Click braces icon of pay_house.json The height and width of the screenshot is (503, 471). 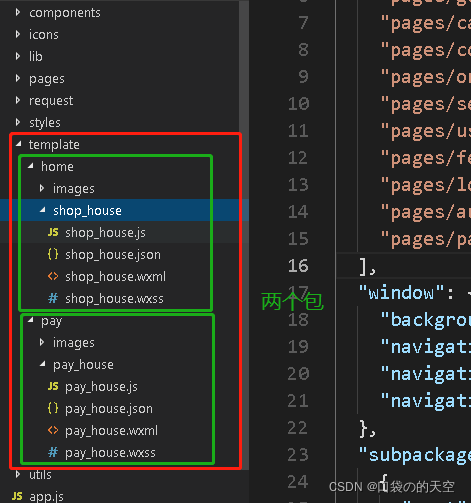coord(53,408)
